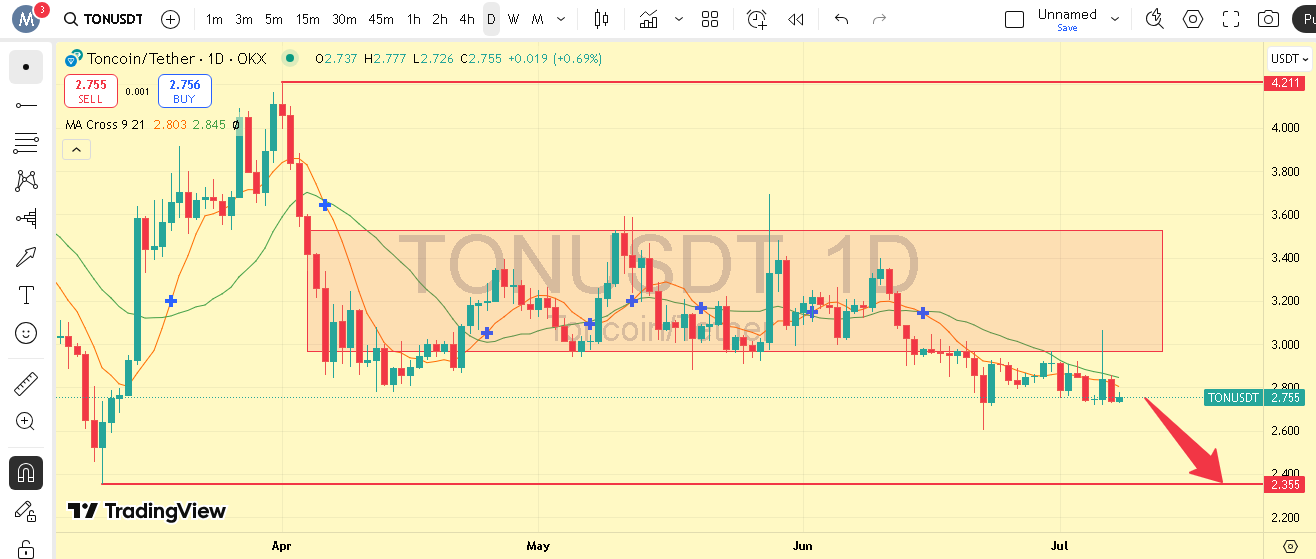Select the Zoom In tool

[x=26, y=421]
